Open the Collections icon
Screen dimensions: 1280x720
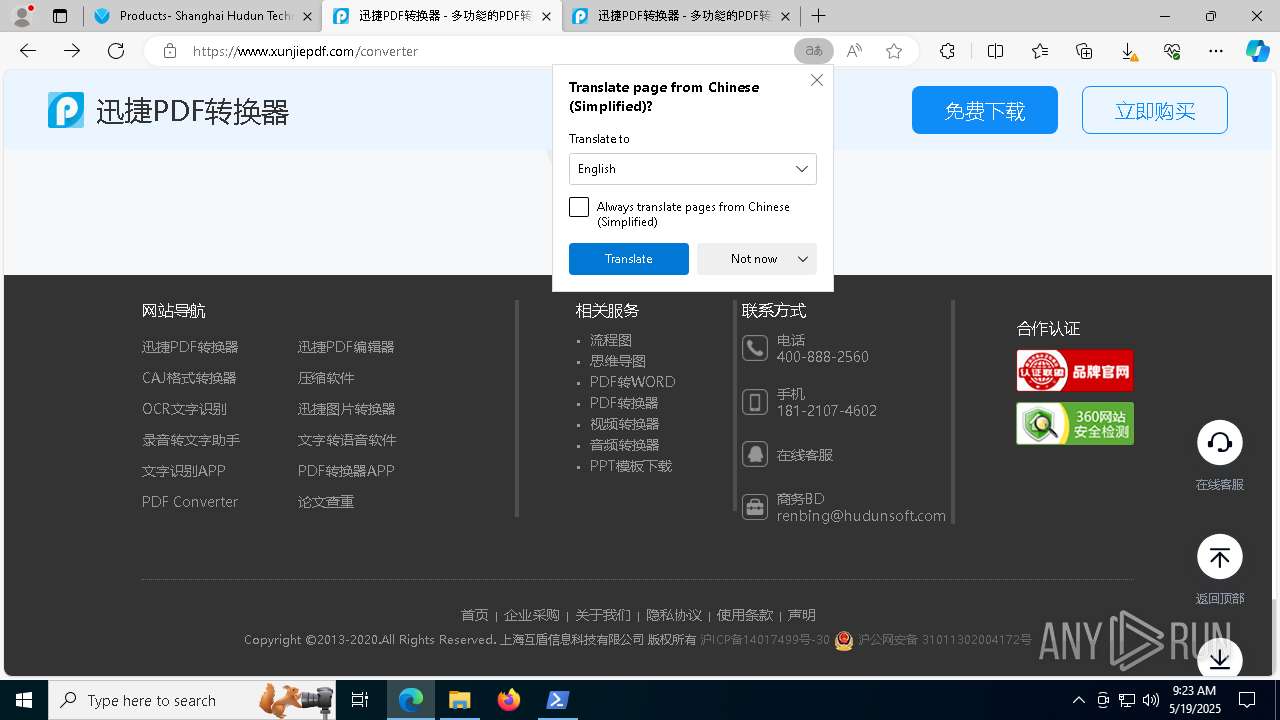coord(1084,51)
